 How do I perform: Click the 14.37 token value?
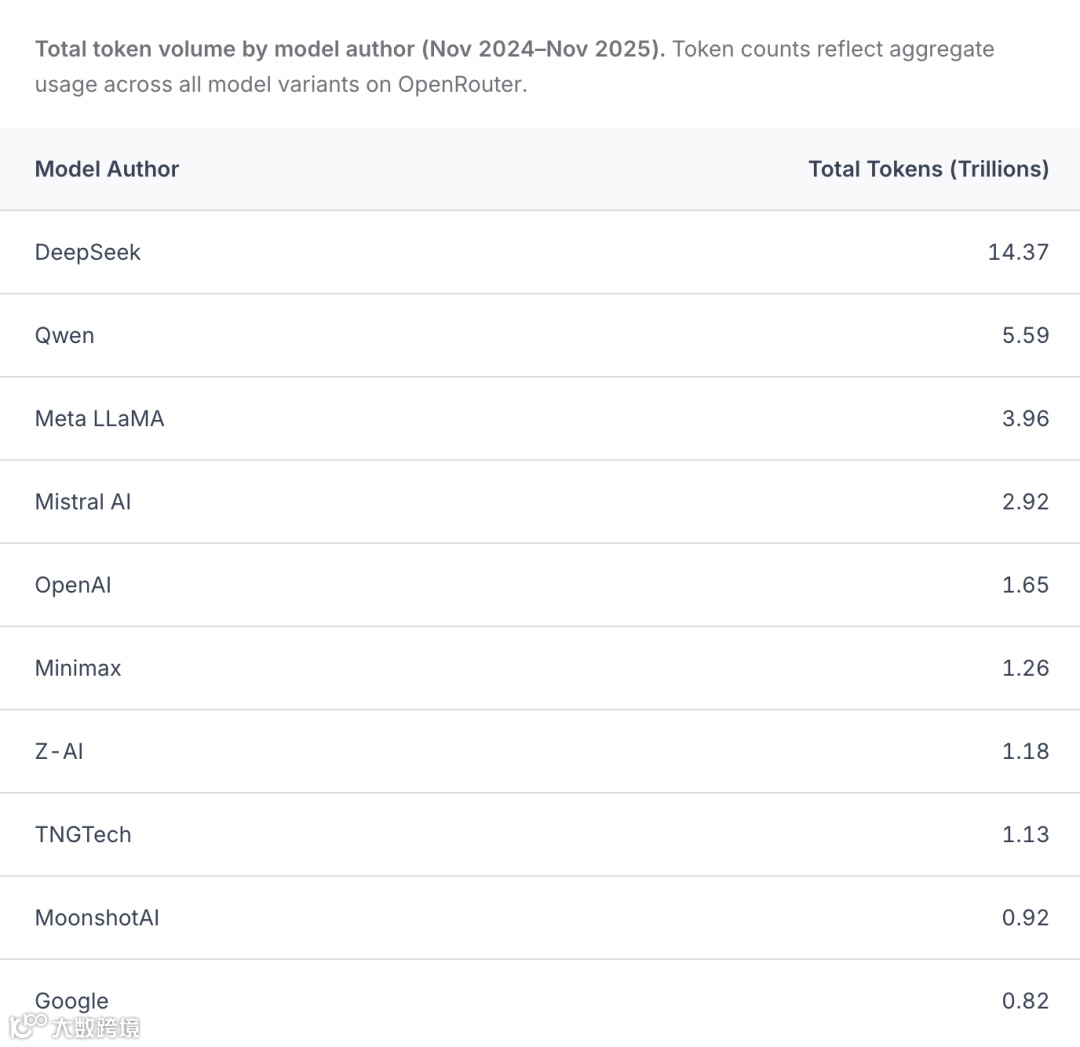1018,252
